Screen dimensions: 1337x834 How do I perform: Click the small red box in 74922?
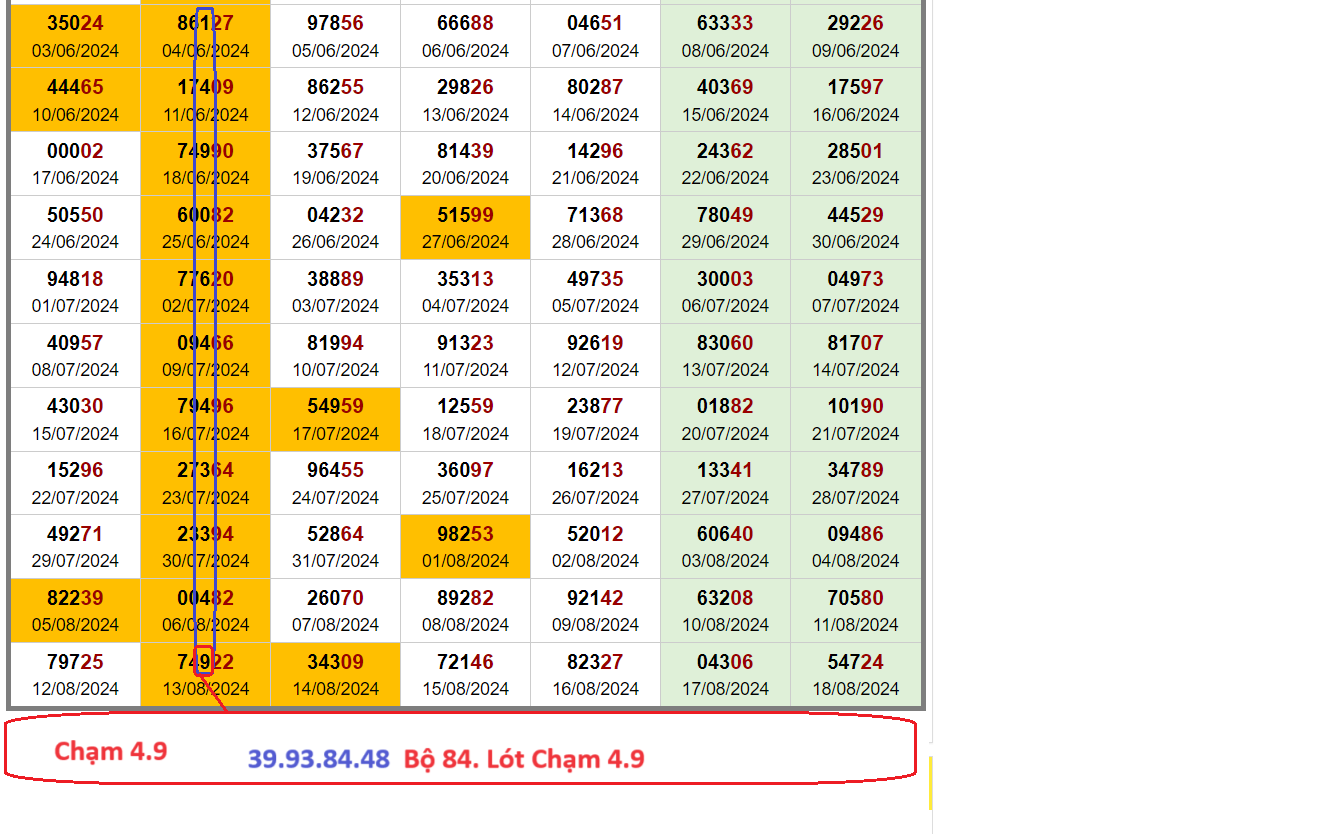pyautogui.click(x=204, y=662)
